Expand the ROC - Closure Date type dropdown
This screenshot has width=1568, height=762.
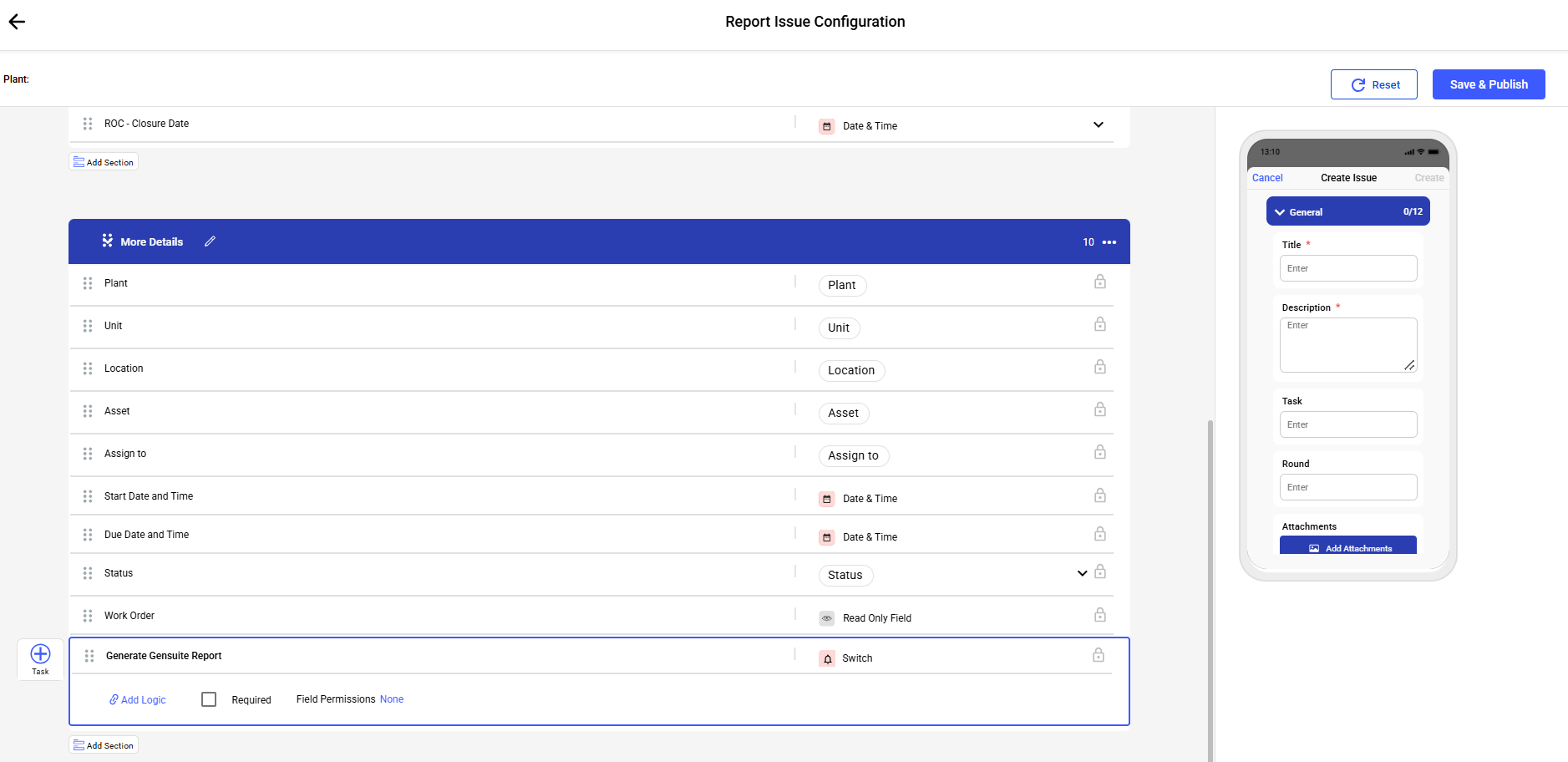pyautogui.click(x=1099, y=125)
